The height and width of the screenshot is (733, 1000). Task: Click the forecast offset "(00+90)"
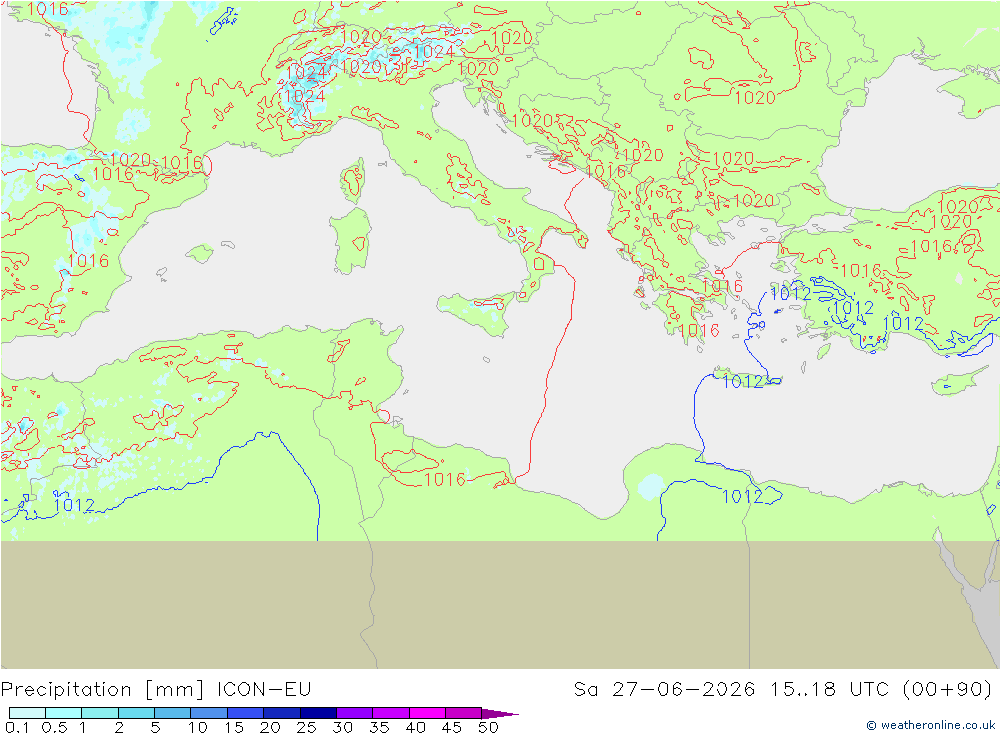tap(948, 690)
